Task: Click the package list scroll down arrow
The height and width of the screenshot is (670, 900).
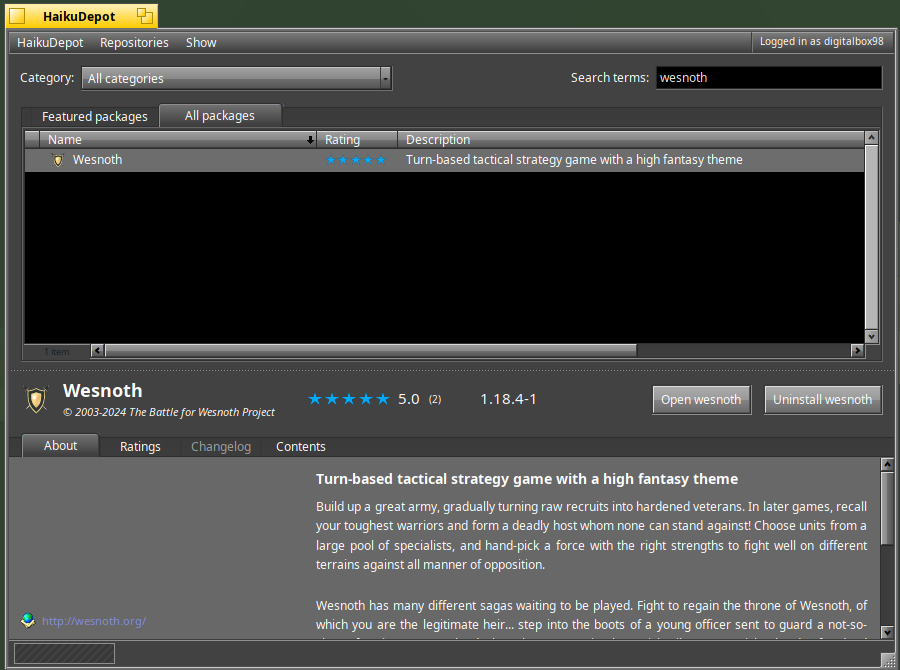Action: point(871,336)
